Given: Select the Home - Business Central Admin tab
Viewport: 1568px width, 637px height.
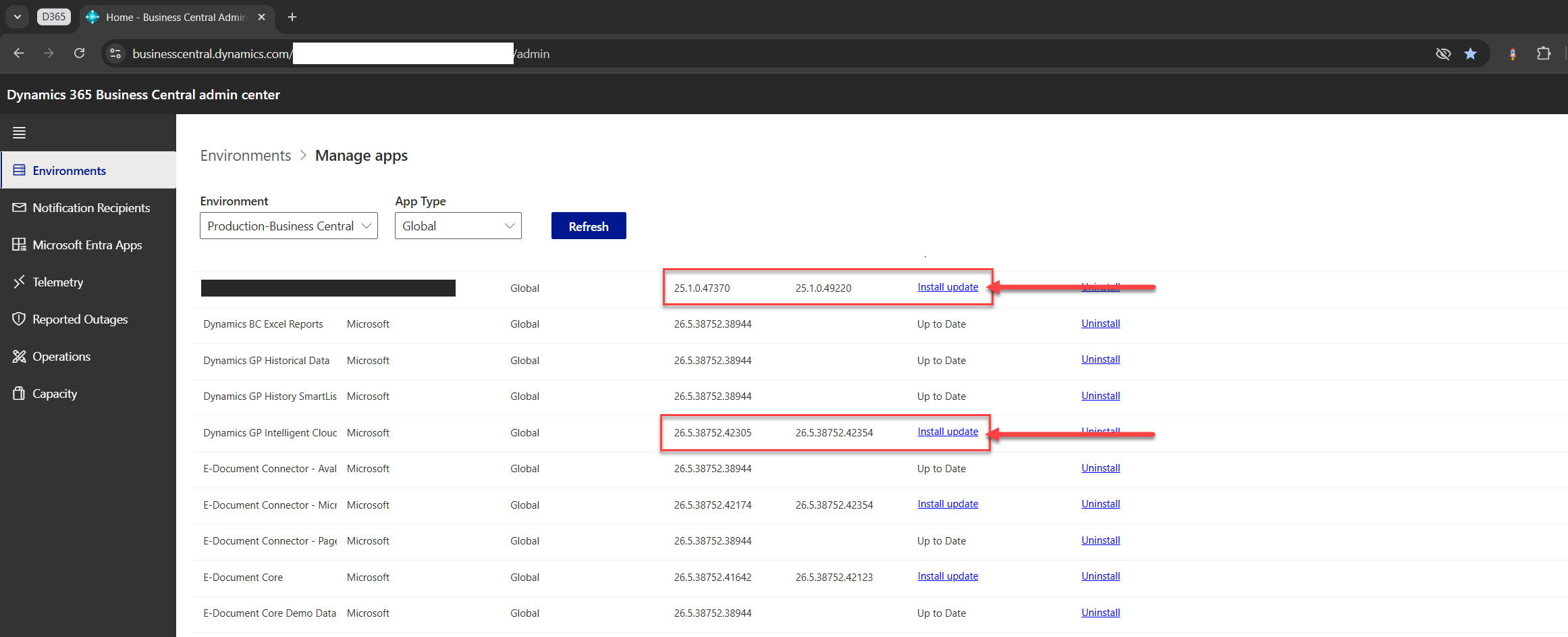Looking at the screenshot, I should pos(175,17).
